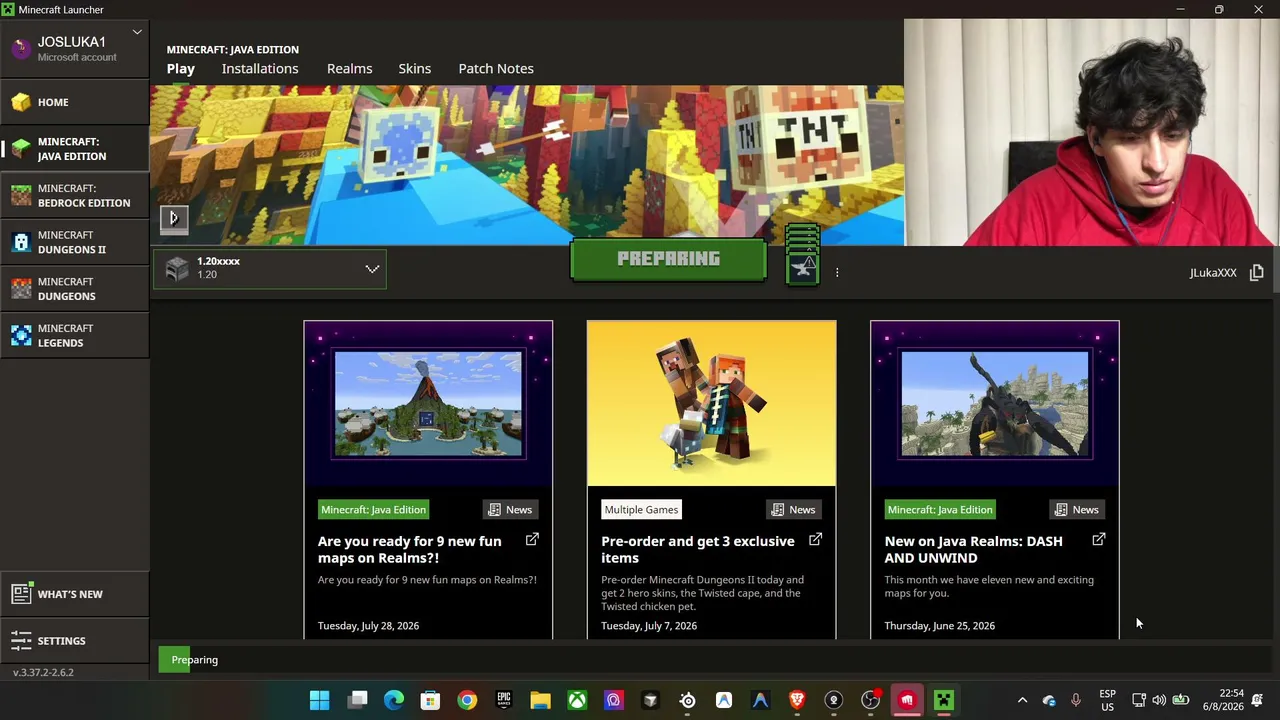Open the Windows Start menu
The width and height of the screenshot is (1280, 720).
[320, 700]
